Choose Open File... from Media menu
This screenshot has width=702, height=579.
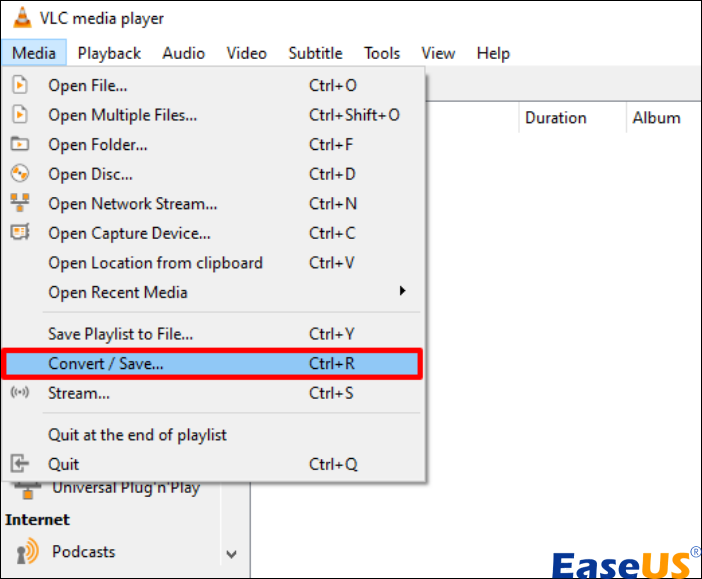point(213,85)
